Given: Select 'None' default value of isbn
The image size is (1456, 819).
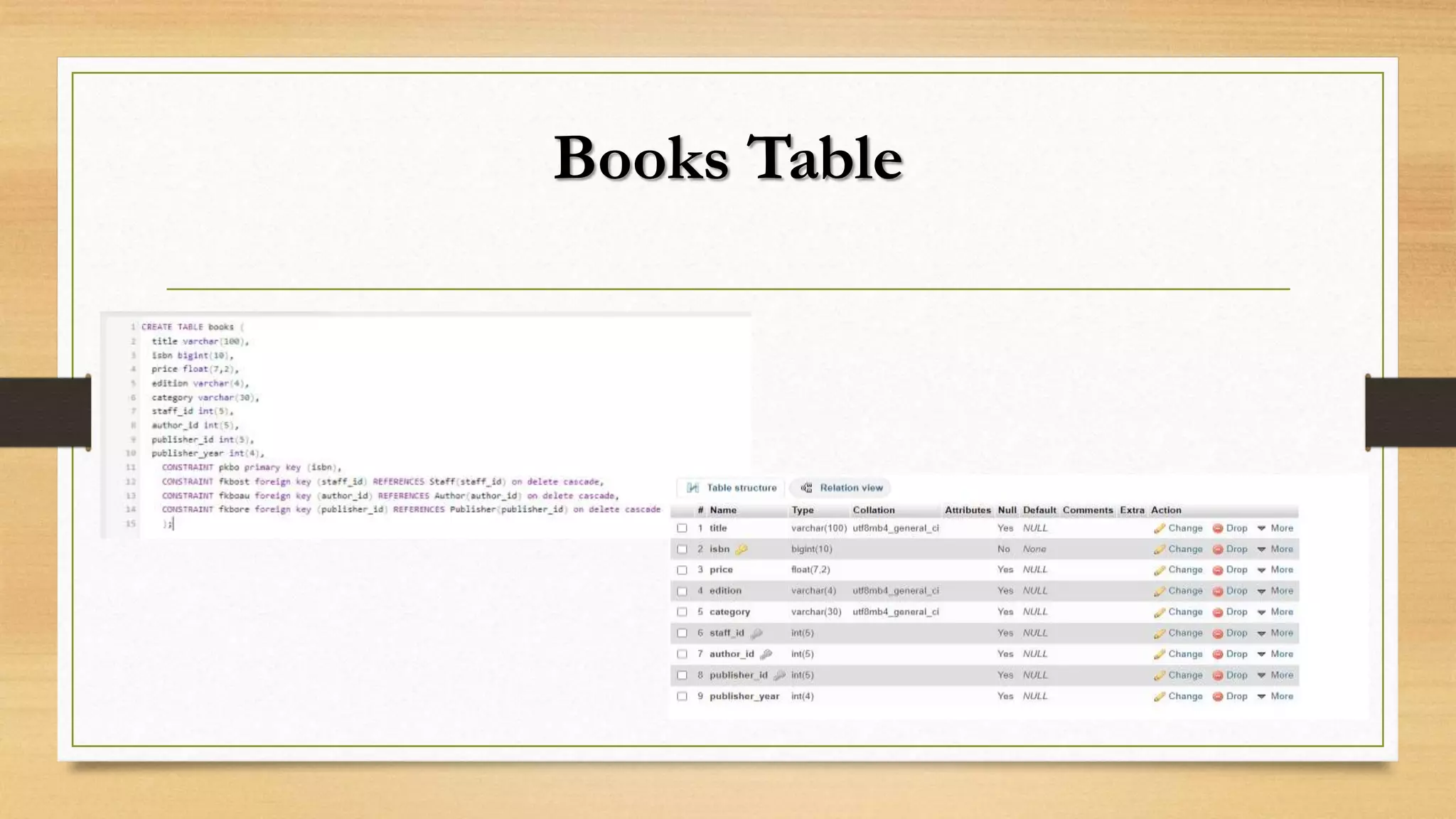Looking at the screenshot, I should click(1034, 549).
